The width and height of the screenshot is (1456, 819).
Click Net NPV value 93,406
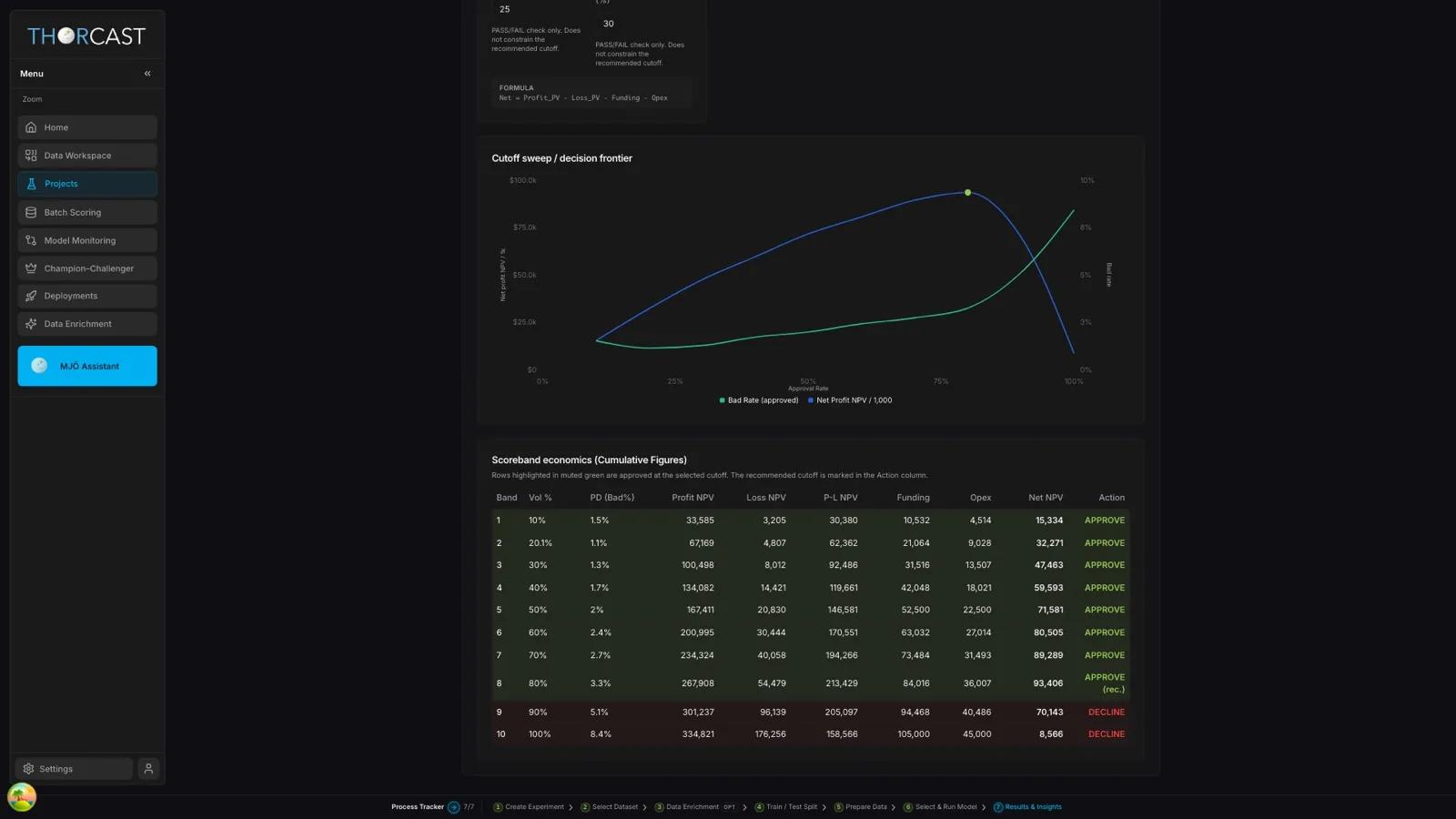point(1047,683)
